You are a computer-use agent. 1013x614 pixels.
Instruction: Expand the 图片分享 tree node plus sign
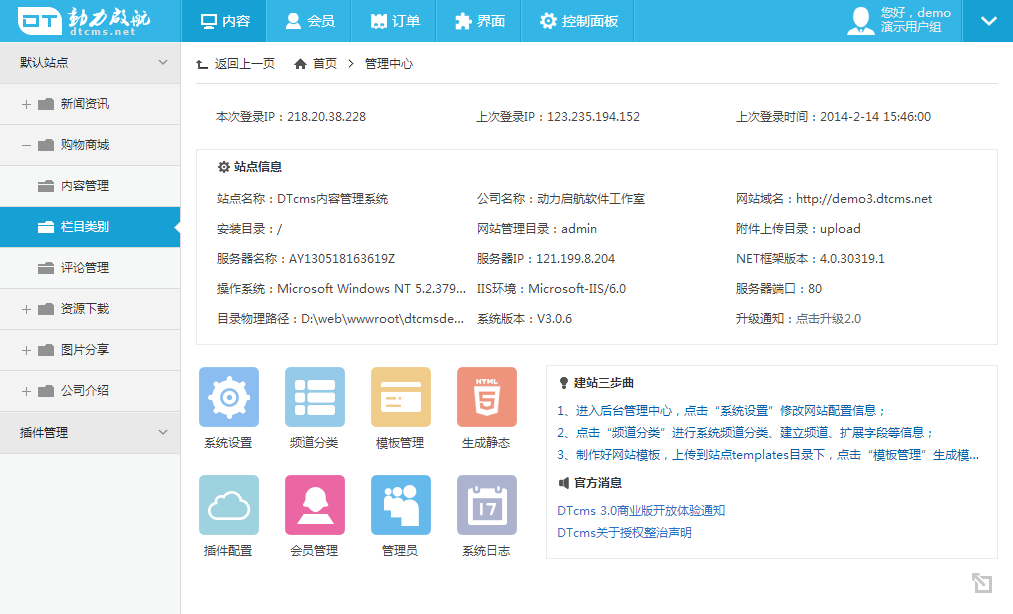(26, 350)
